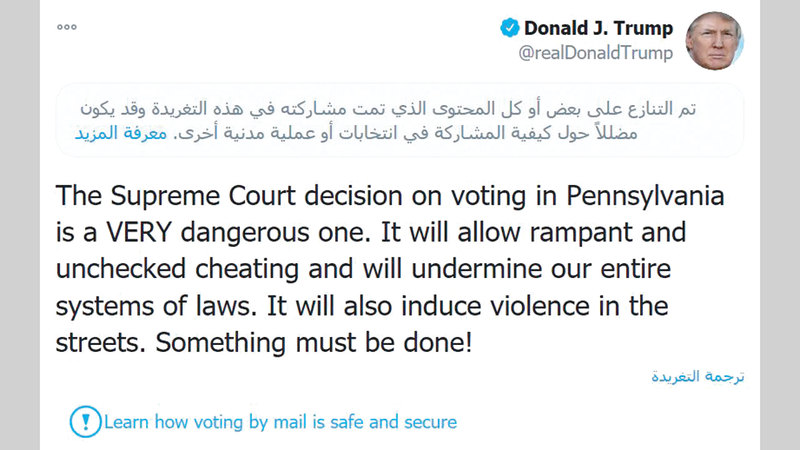Open the @realDonaldTrump handle link

point(595,54)
